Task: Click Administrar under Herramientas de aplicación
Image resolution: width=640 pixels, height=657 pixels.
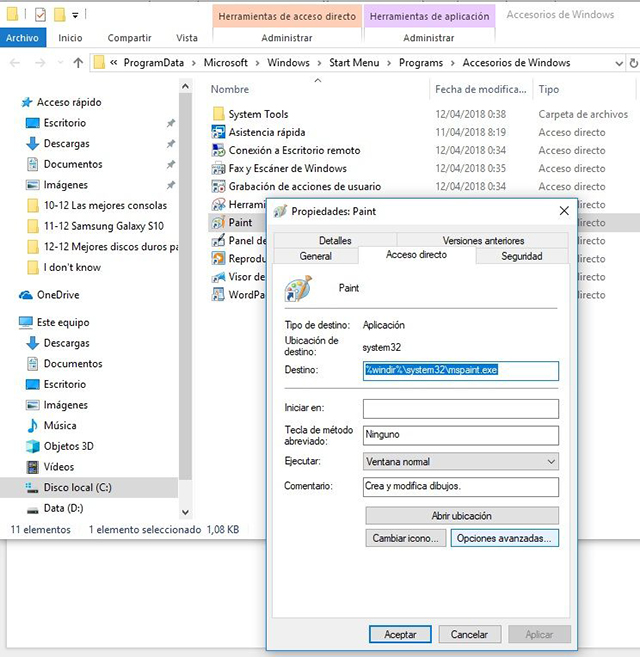Action: [429, 38]
